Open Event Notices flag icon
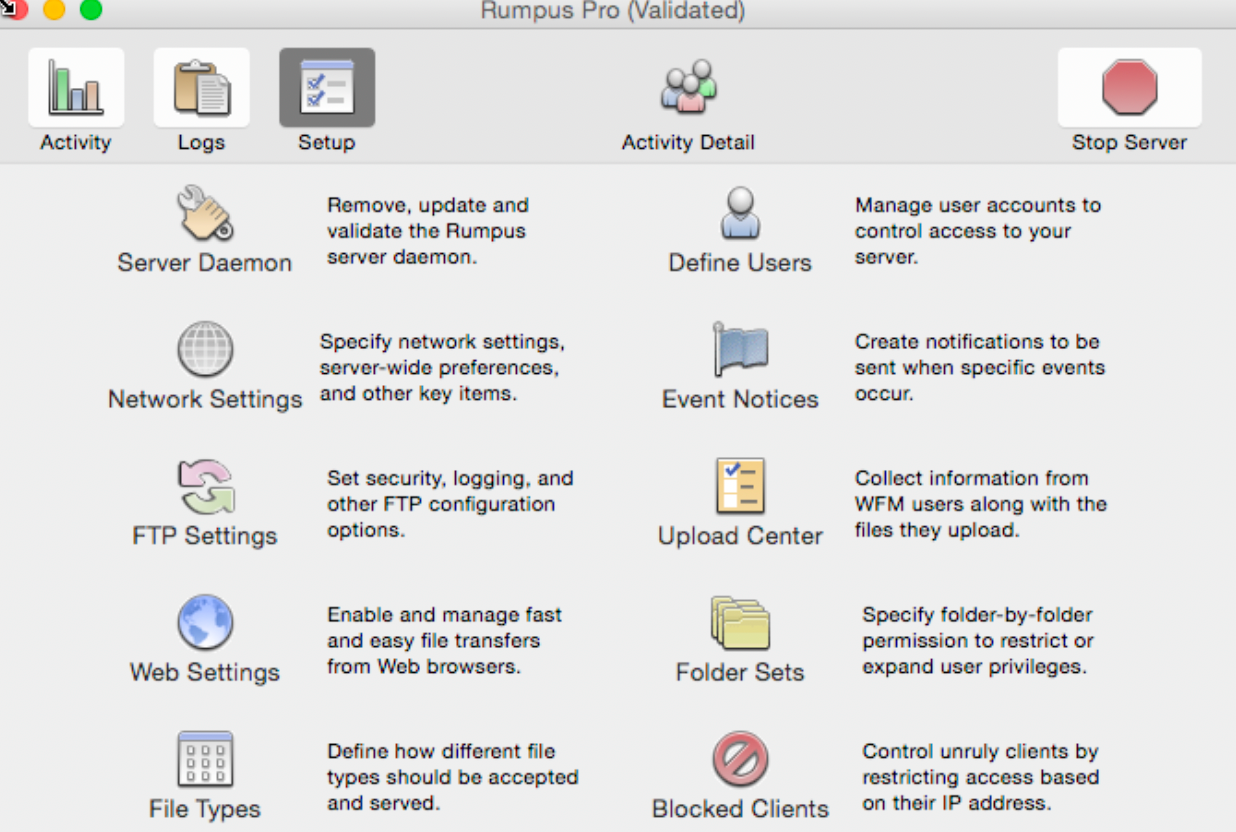Screen dimensions: 1236x832 click(x=740, y=349)
